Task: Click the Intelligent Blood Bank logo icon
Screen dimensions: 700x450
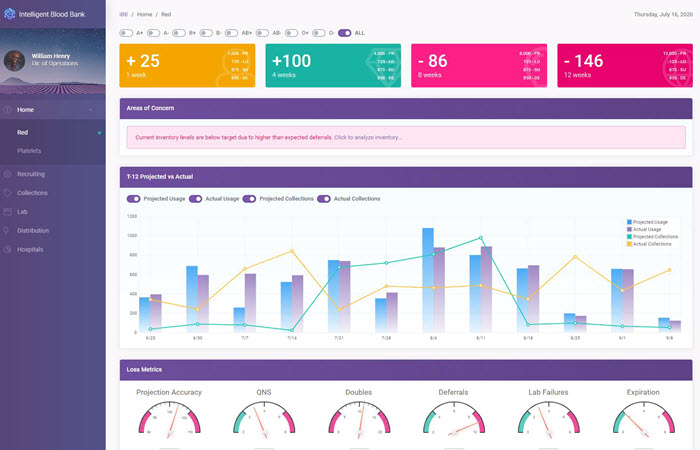Action: (x=10, y=14)
